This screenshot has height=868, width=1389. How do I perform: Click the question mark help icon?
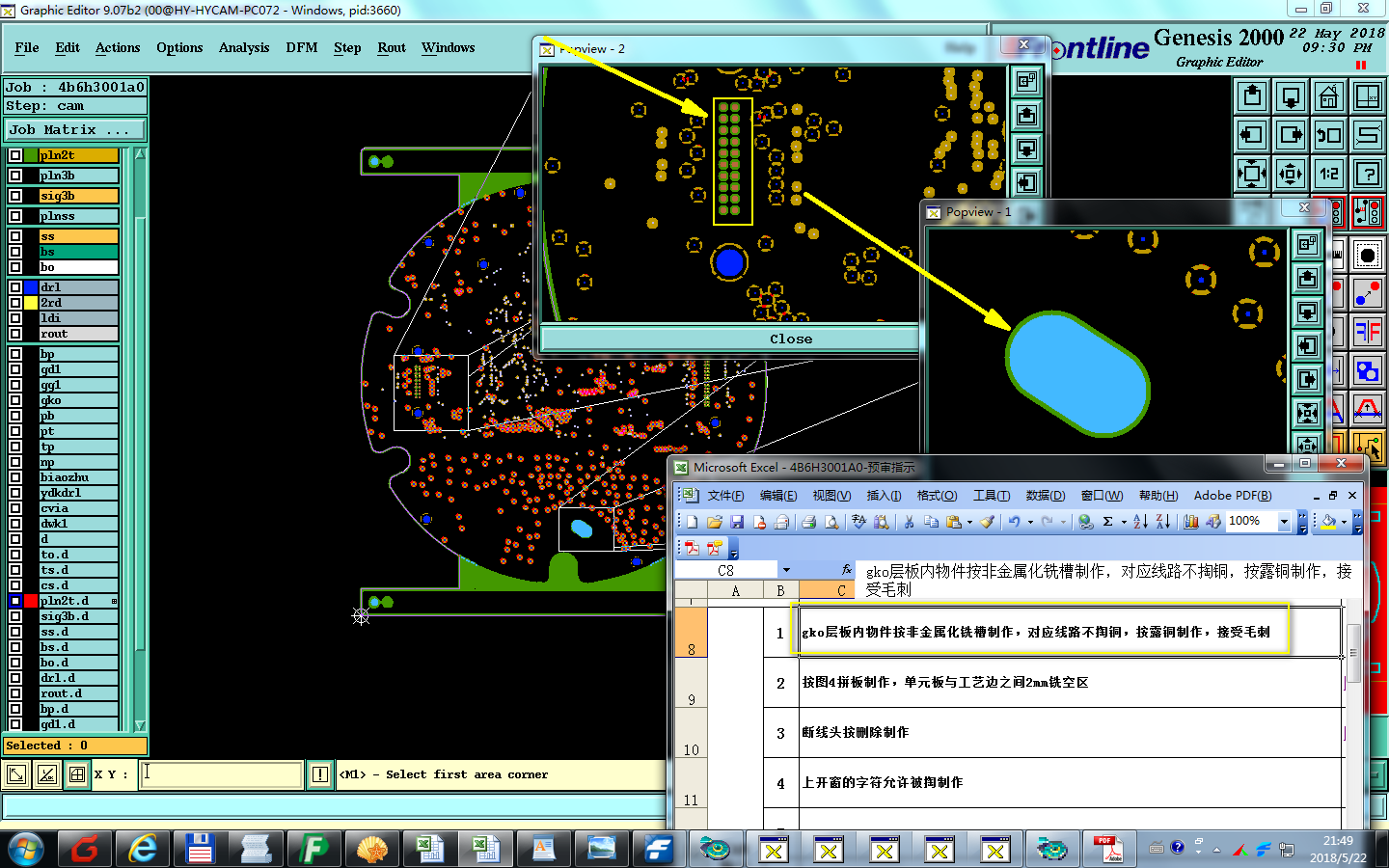coord(1368,174)
